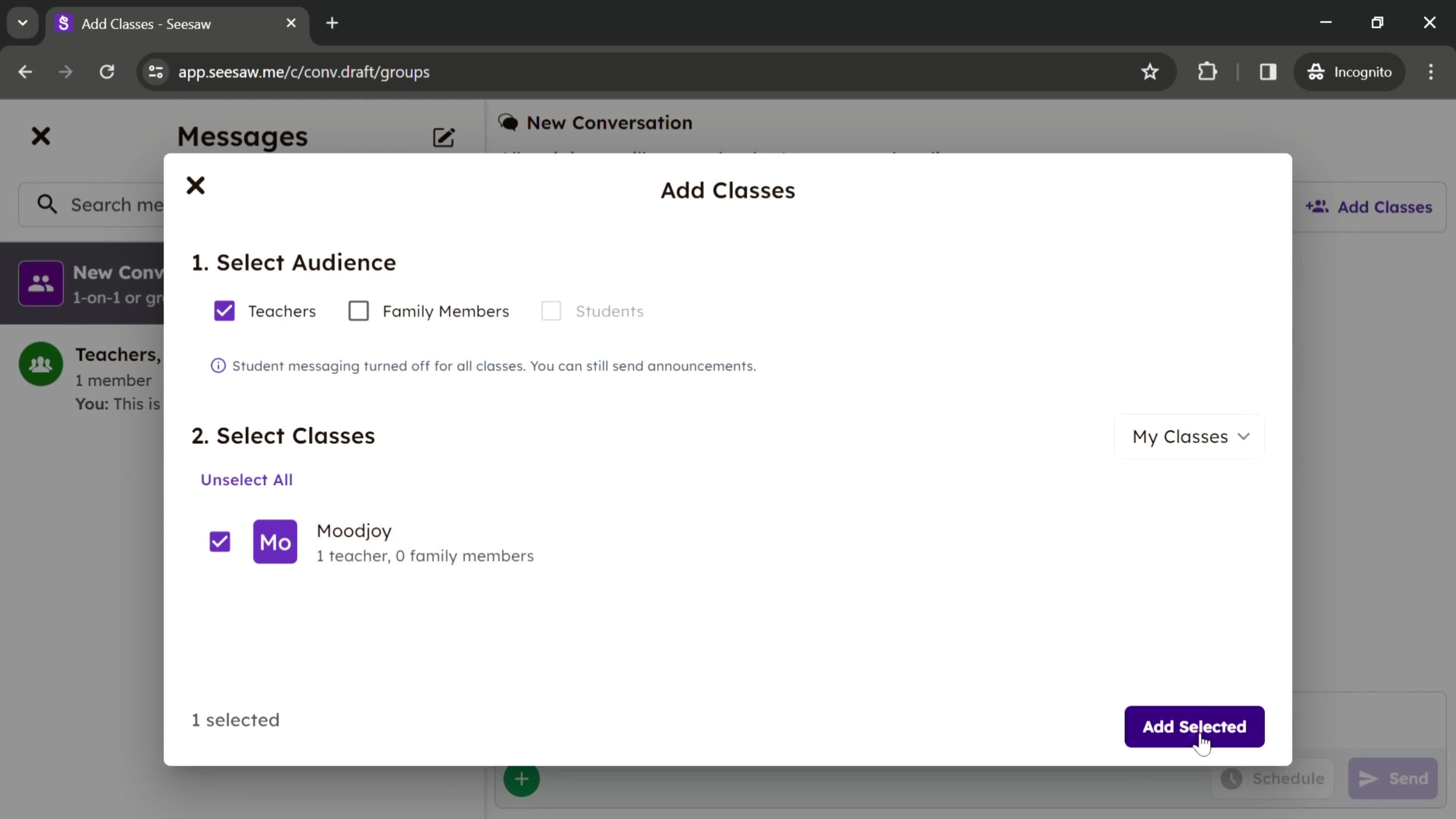Click the search messages icon
The height and width of the screenshot is (819, 1456).
coord(47,204)
